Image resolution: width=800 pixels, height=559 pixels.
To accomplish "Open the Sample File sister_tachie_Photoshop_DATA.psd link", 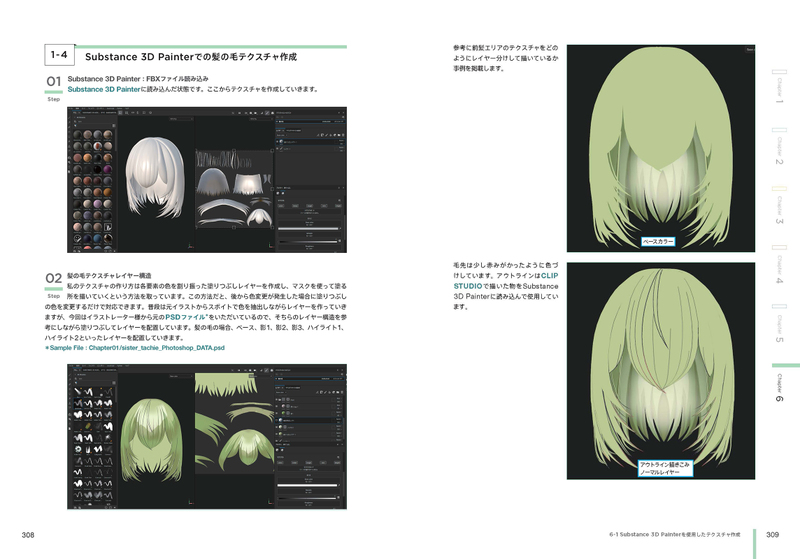I will tap(135, 348).
